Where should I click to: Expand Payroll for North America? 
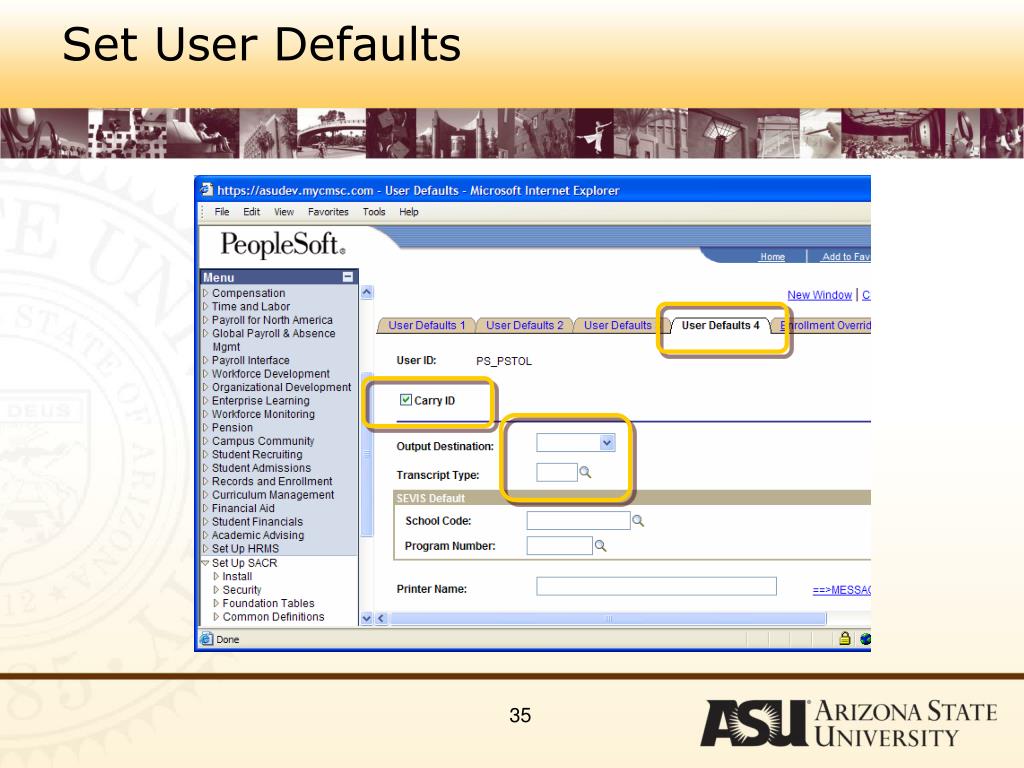click(206, 320)
